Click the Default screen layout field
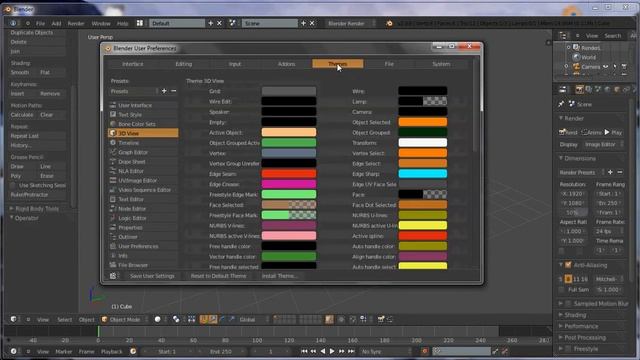The height and width of the screenshot is (360, 640). (x=177, y=24)
